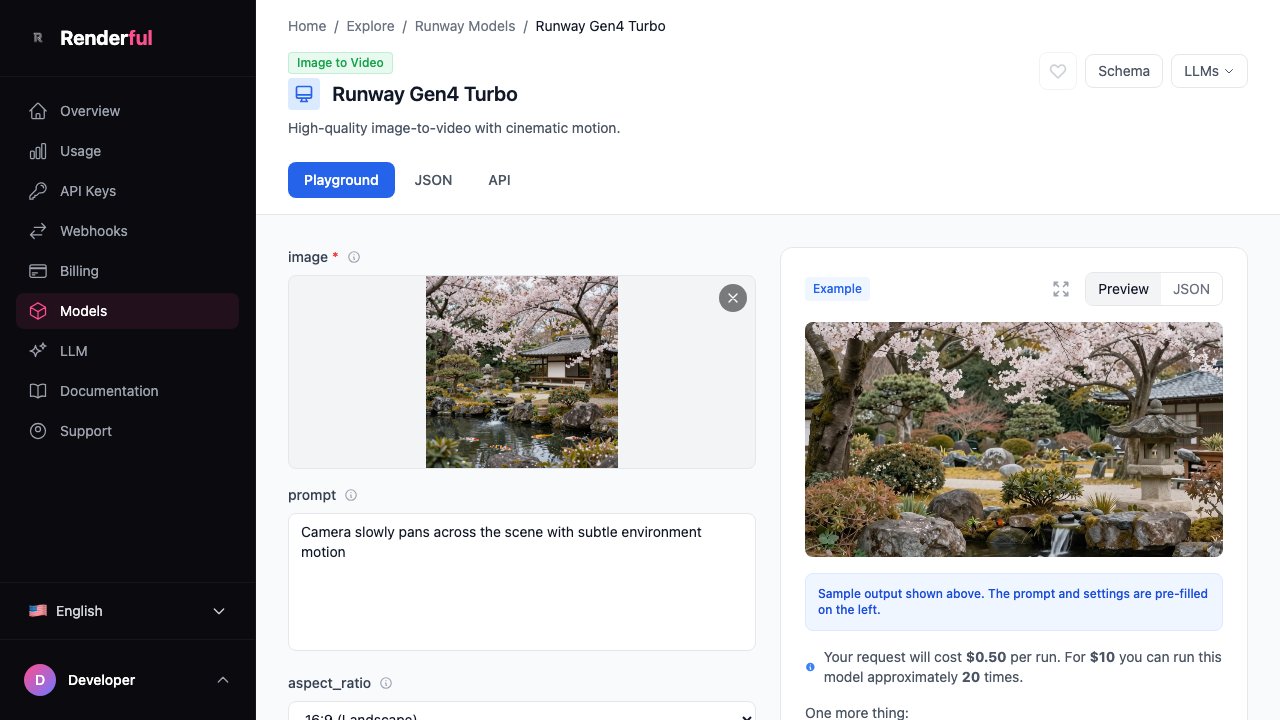
Task: Open the API Keys section
Action: tap(87, 191)
